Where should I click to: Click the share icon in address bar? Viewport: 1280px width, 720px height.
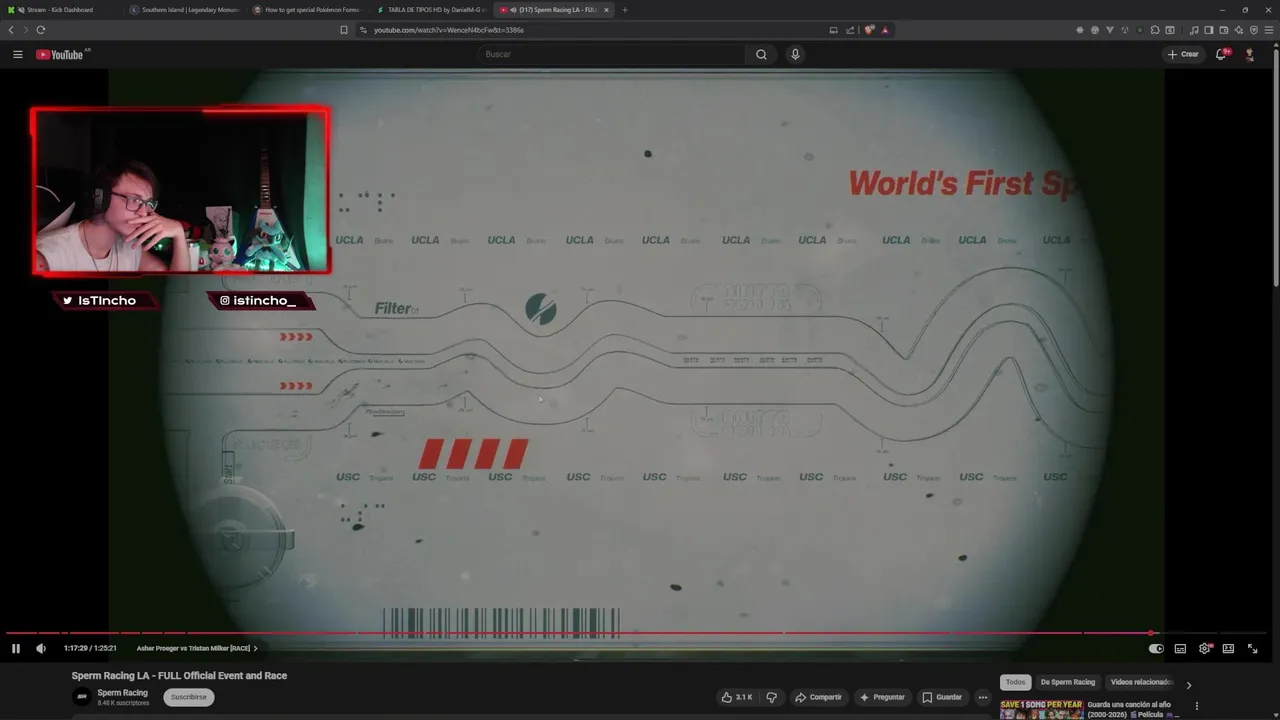click(x=850, y=30)
